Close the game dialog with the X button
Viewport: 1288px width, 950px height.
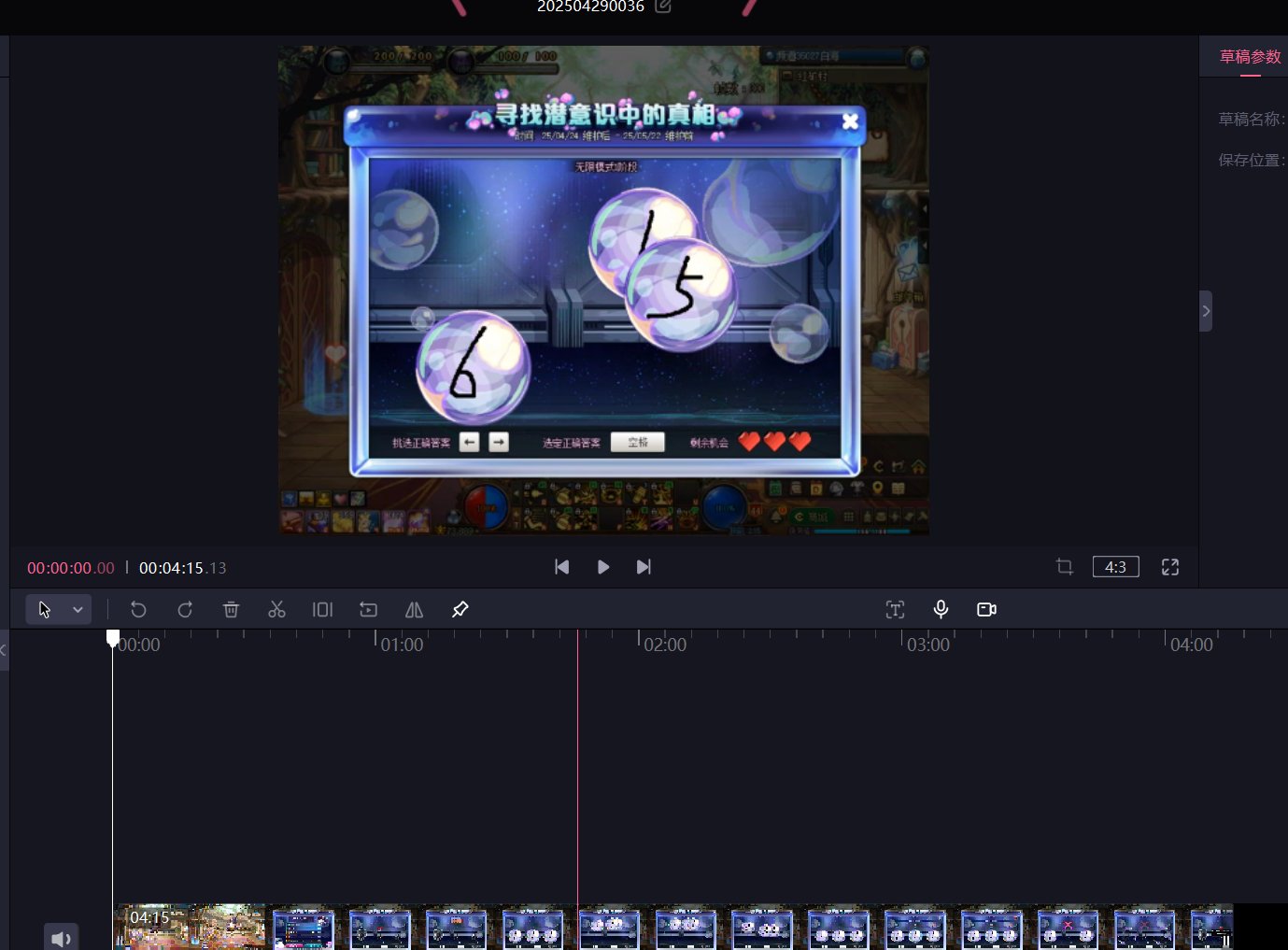850,121
